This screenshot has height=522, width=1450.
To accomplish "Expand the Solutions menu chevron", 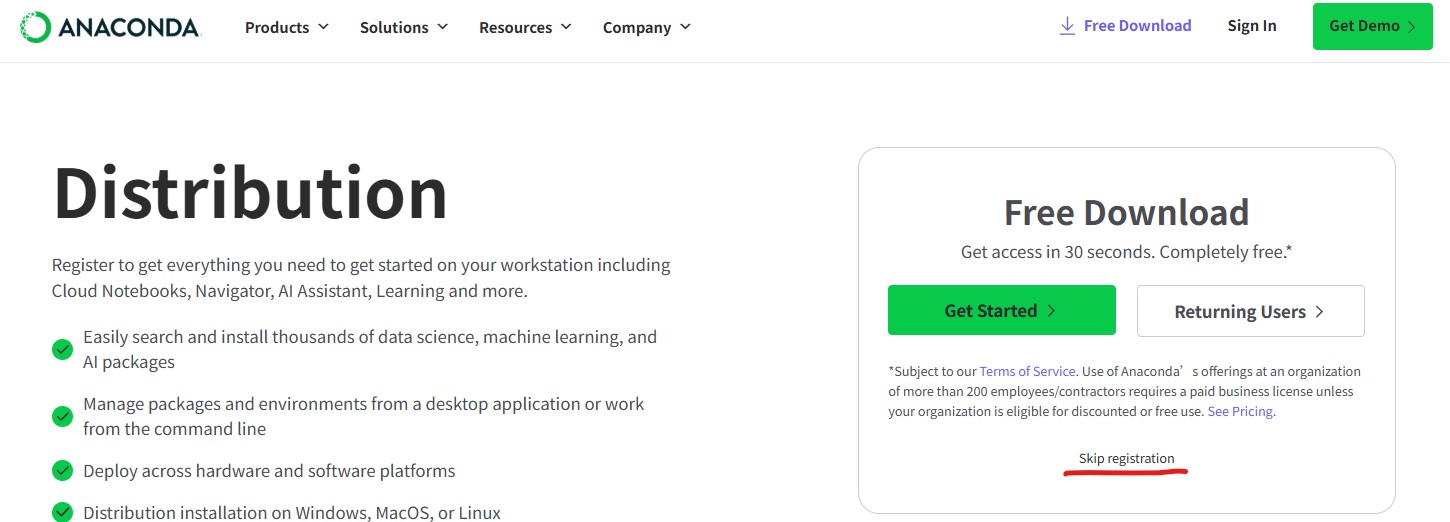I will tap(442, 27).
